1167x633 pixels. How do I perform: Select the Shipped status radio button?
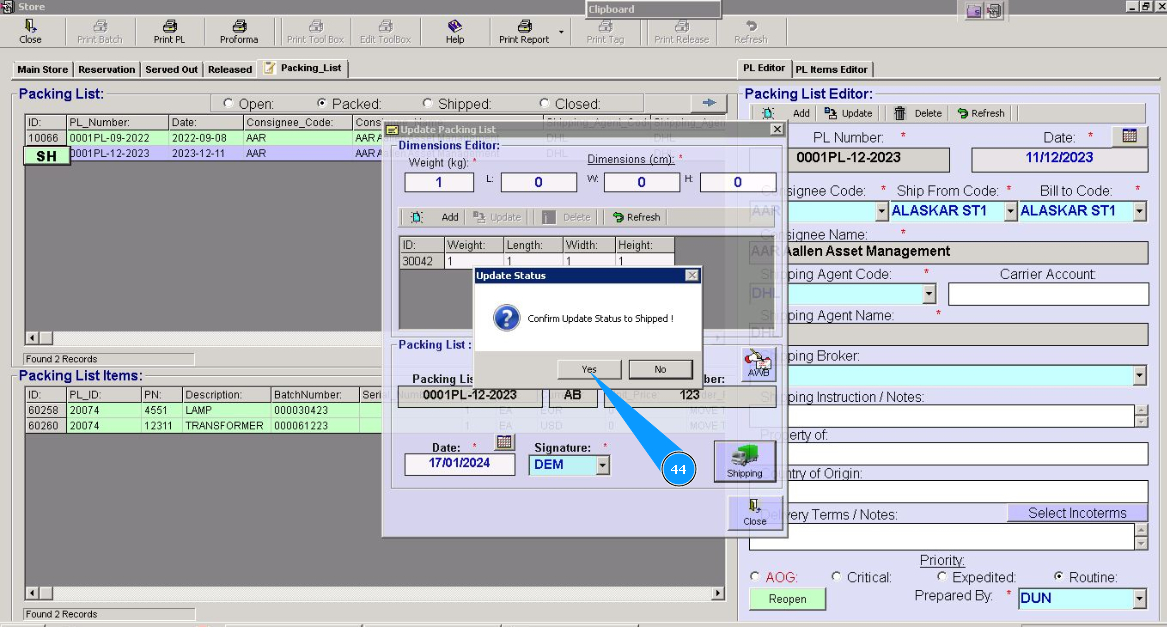(x=427, y=103)
